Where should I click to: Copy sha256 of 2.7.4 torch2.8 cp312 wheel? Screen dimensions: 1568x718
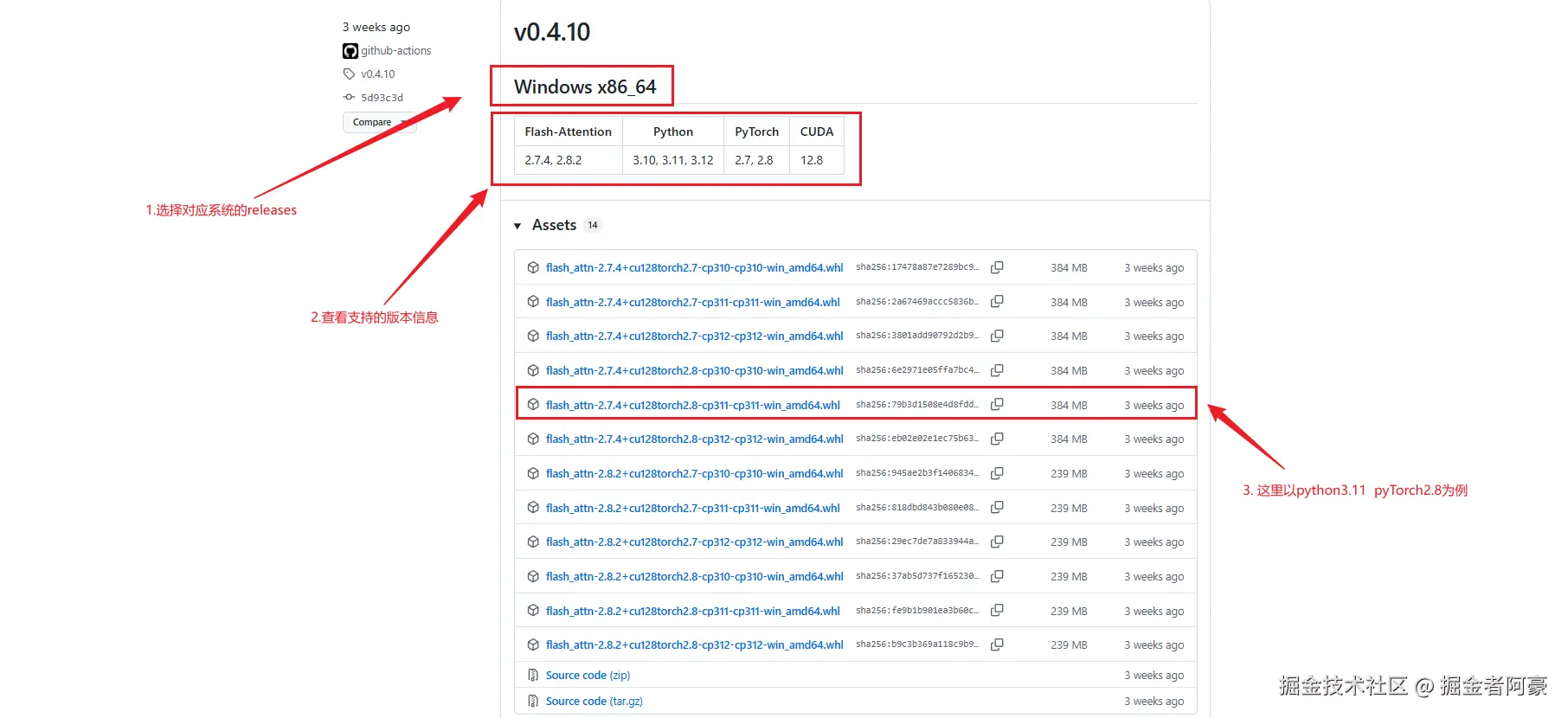click(x=997, y=439)
